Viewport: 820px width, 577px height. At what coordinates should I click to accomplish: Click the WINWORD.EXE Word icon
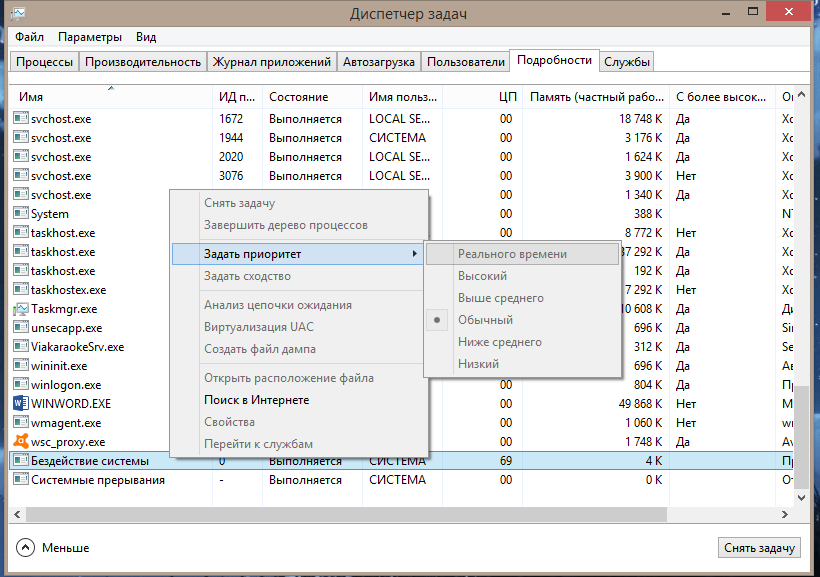(x=21, y=404)
